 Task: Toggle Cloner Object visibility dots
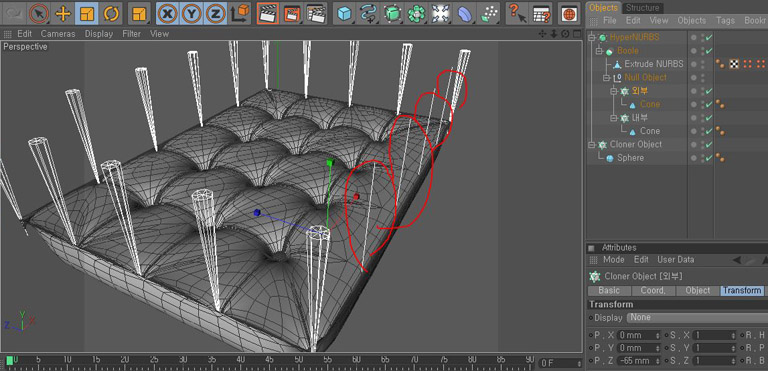pyautogui.click(x=702, y=145)
